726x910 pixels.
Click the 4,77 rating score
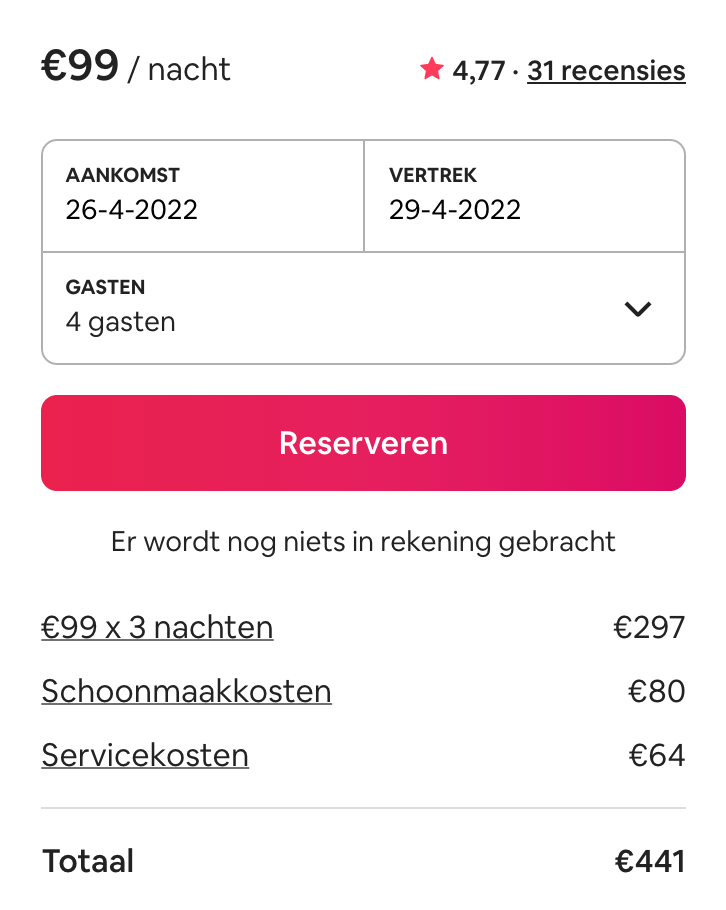pos(479,71)
